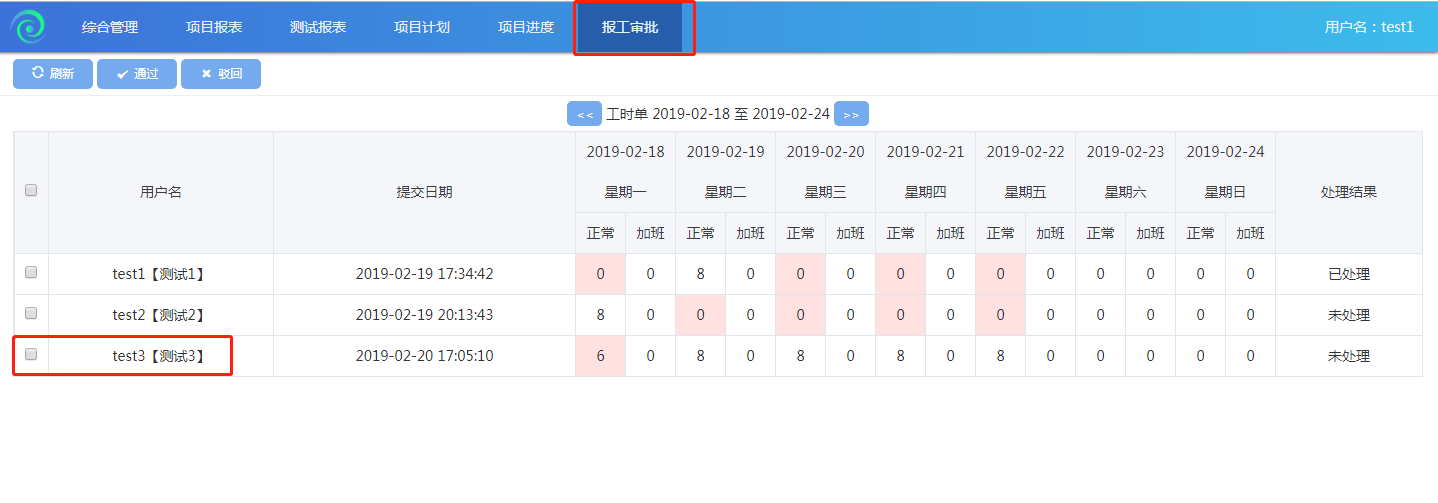Open the 测试1 link in test1 row

179,274
